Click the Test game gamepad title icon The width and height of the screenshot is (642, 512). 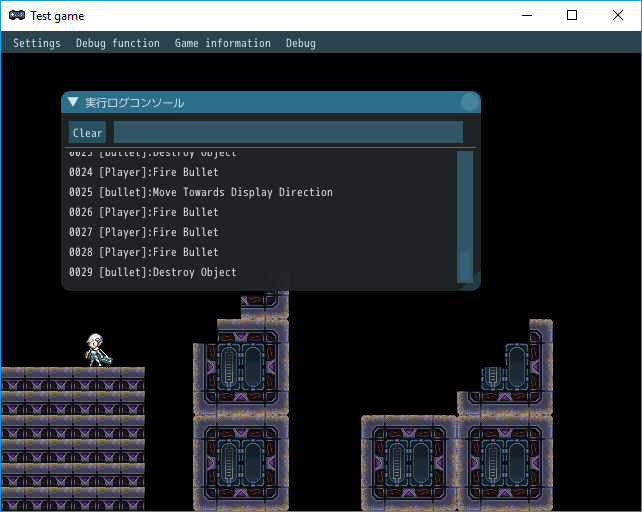click(x=17, y=15)
